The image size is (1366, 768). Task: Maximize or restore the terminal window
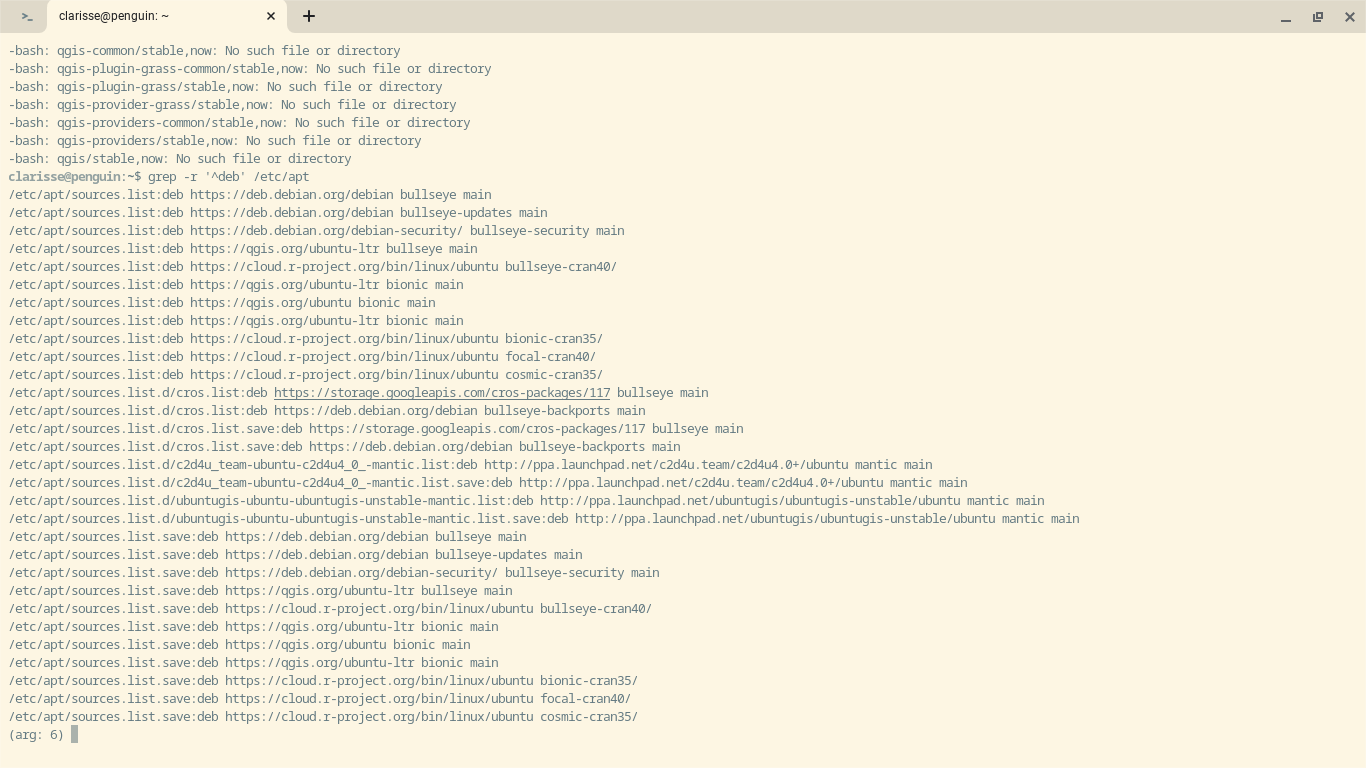click(1318, 17)
